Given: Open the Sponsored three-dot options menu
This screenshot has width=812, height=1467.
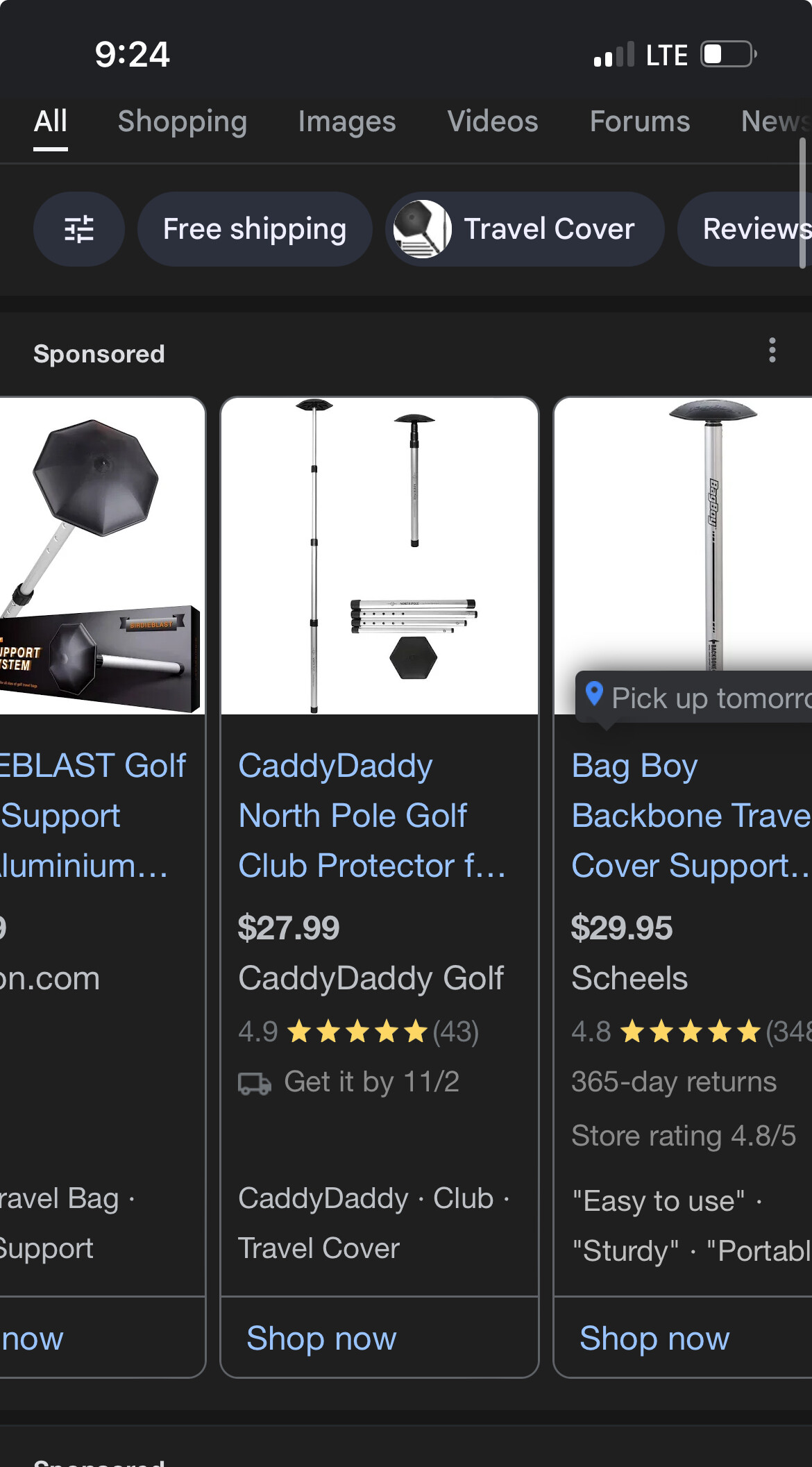Looking at the screenshot, I should (772, 351).
